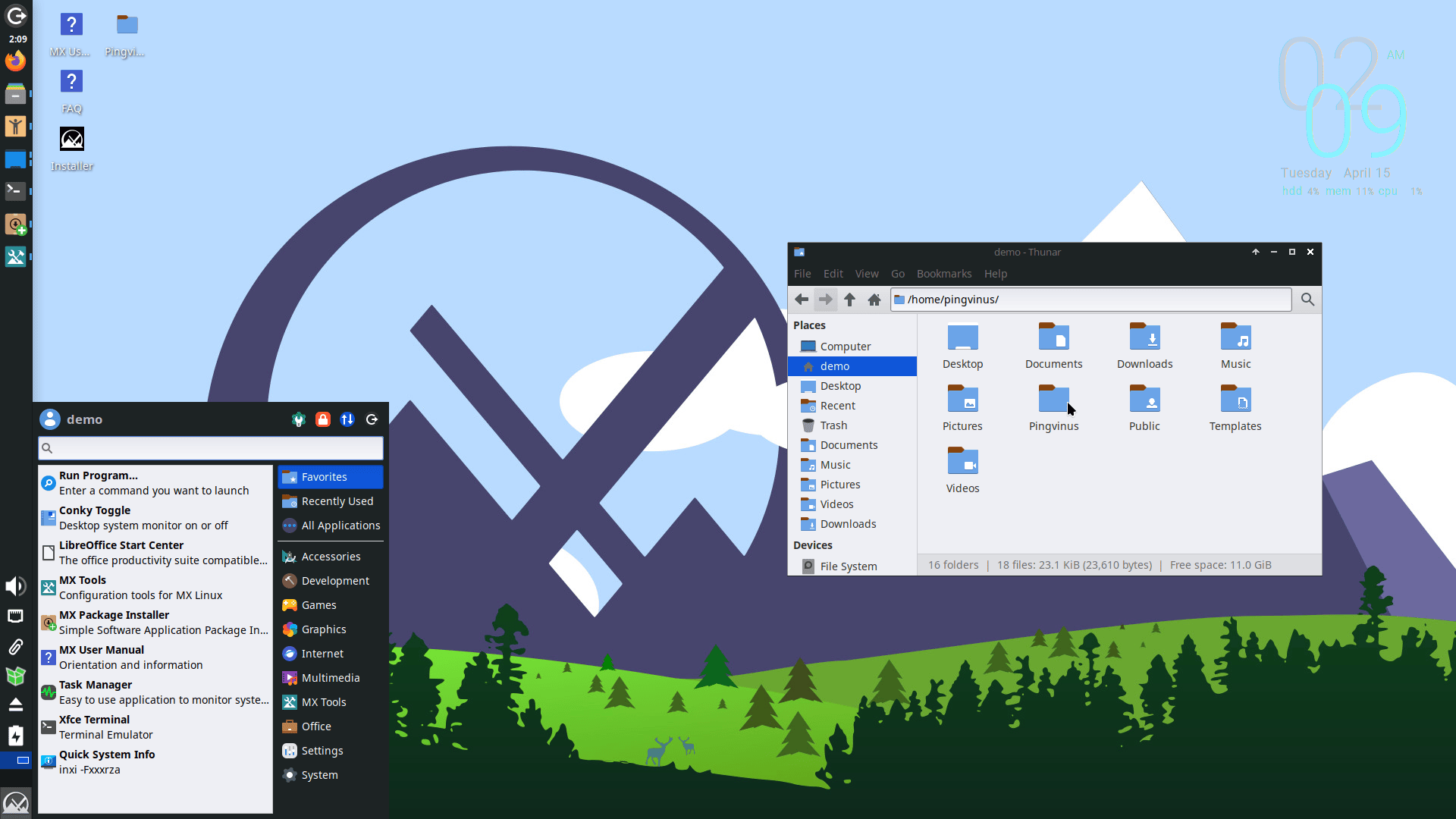The image size is (1456, 819).
Task: Go forward in Thunar navigation
Action: pyautogui.click(x=826, y=300)
